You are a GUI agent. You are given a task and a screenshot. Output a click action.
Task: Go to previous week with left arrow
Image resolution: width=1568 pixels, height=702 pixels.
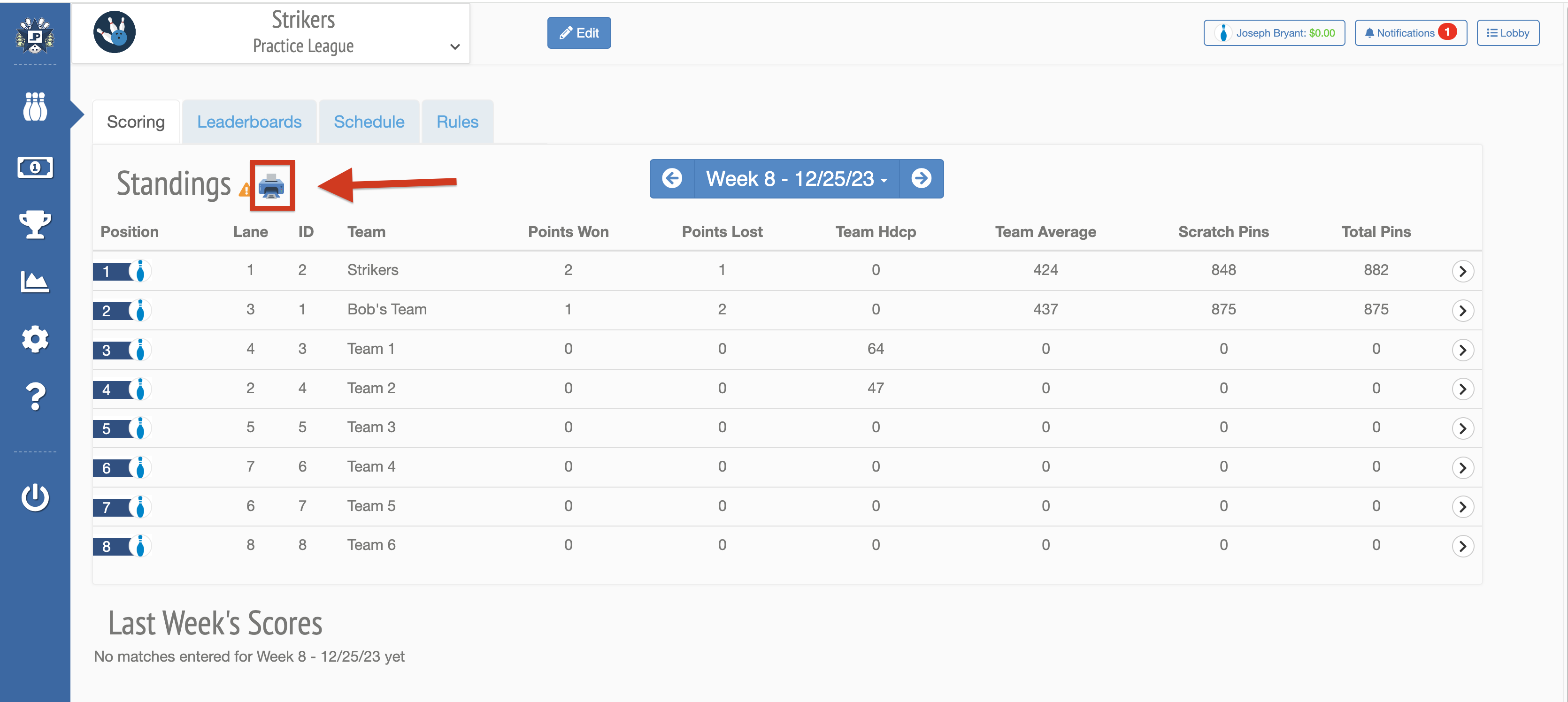point(672,179)
